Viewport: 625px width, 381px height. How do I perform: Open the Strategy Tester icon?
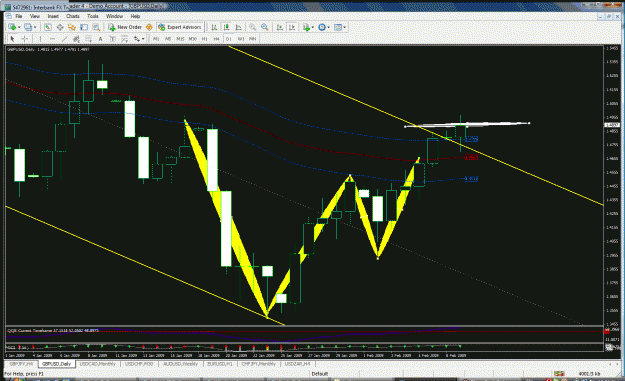(x=96, y=27)
